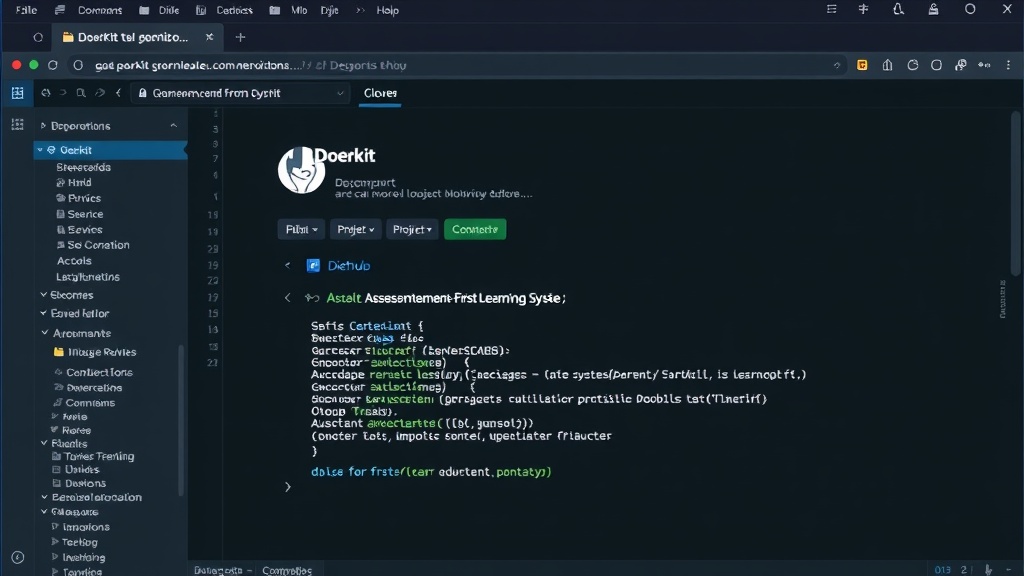Collapse the Sleomes section
Viewport: 1024px width, 576px height.
[x=44, y=295]
